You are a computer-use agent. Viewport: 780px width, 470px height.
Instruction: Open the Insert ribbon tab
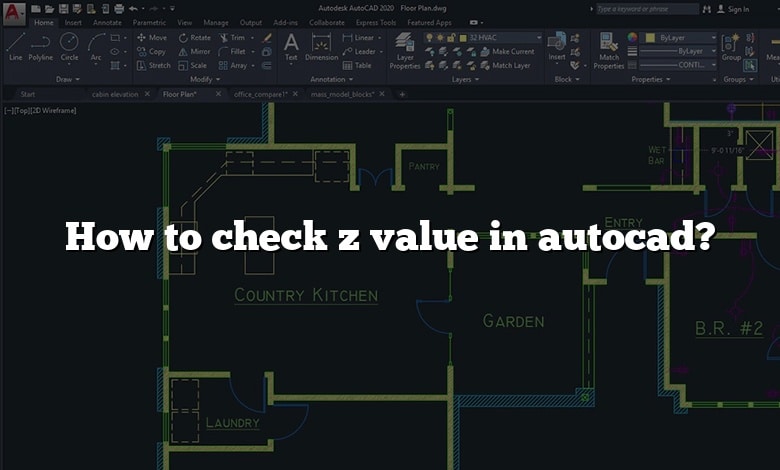click(x=73, y=22)
